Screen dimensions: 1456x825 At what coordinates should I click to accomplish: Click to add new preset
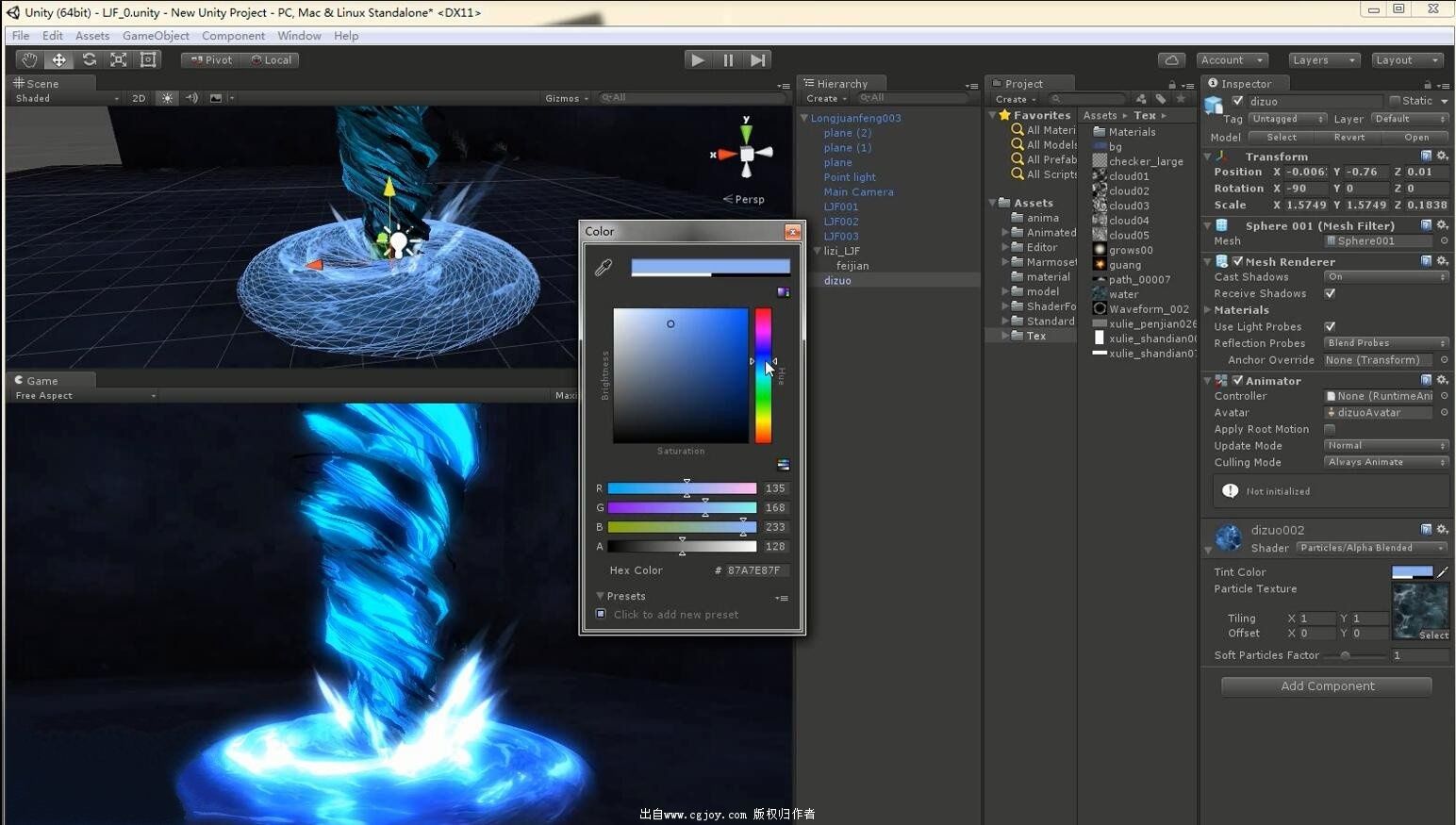[x=676, y=615]
